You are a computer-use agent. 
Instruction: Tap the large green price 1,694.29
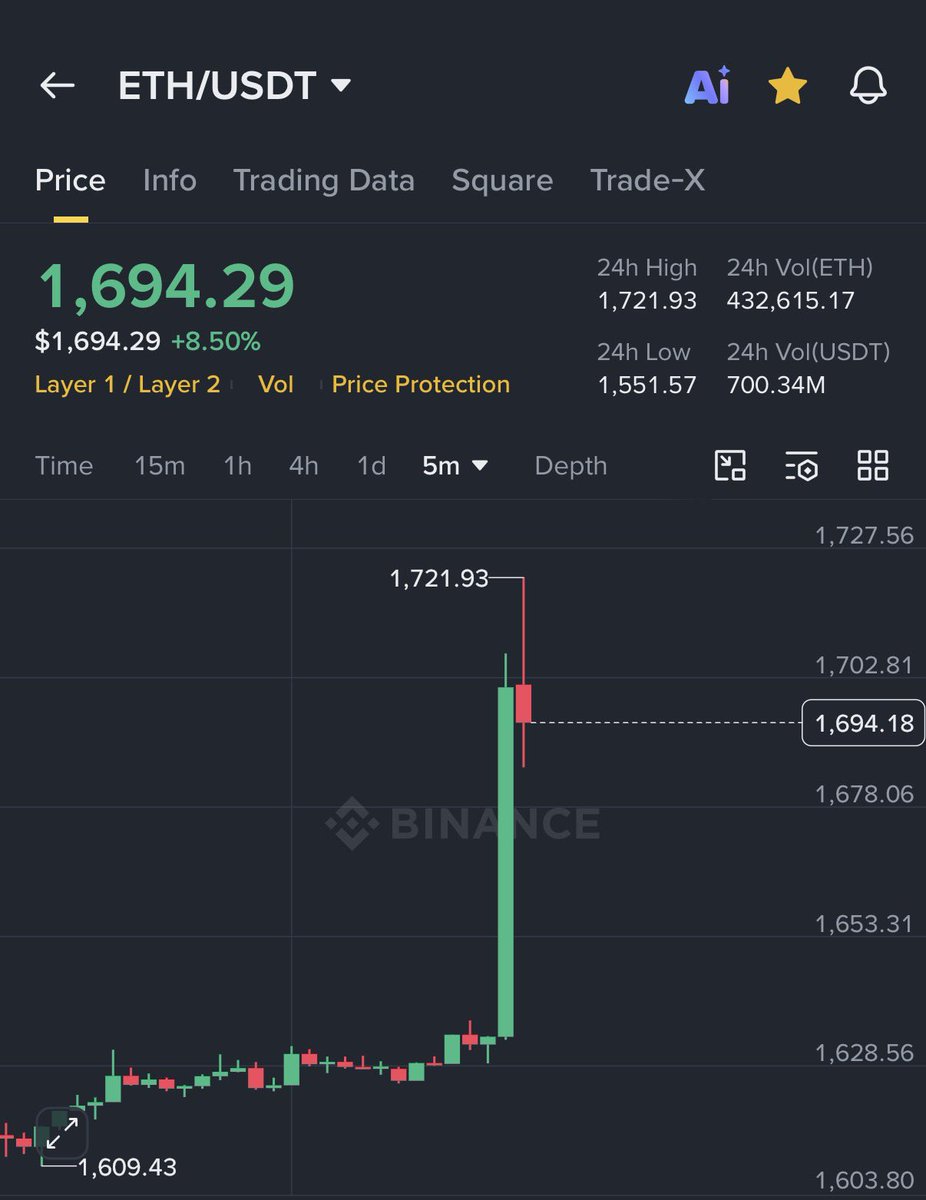(166, 287)
